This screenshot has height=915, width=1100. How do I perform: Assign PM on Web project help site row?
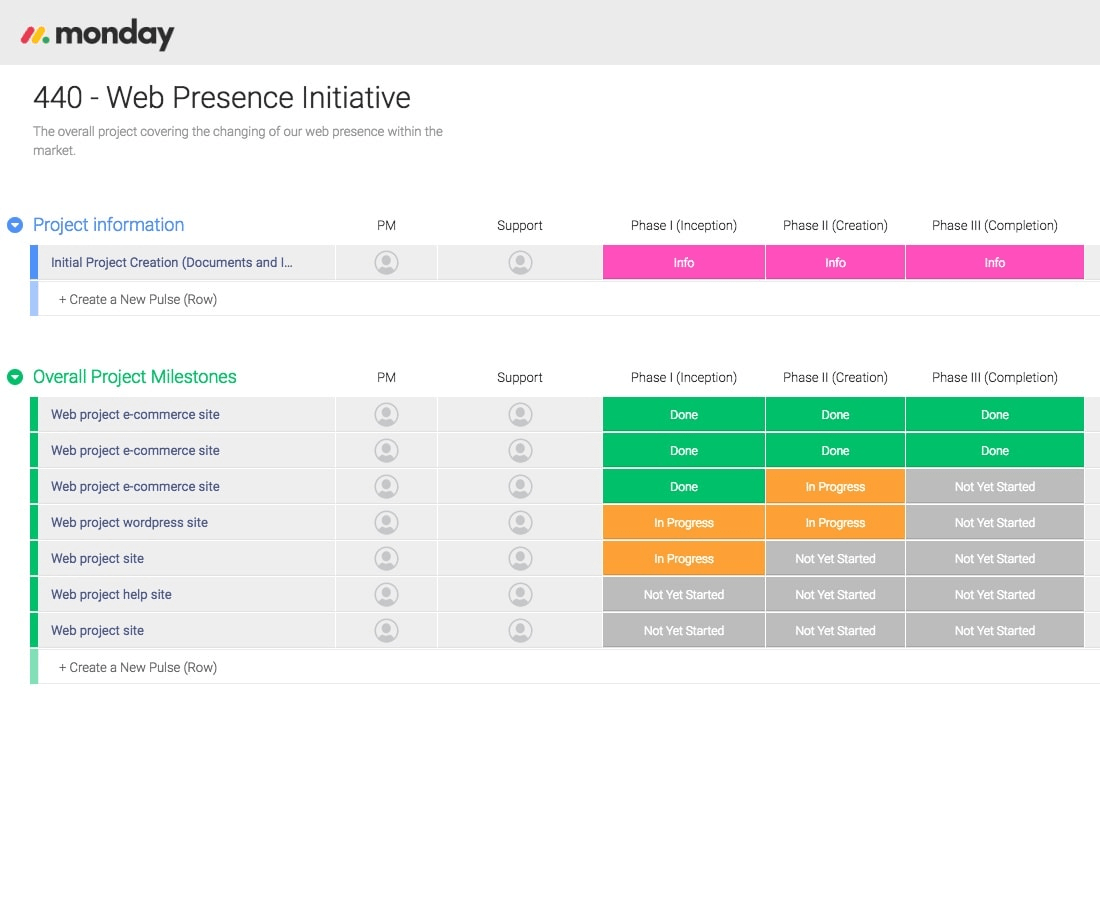click(x=386, y=594)
